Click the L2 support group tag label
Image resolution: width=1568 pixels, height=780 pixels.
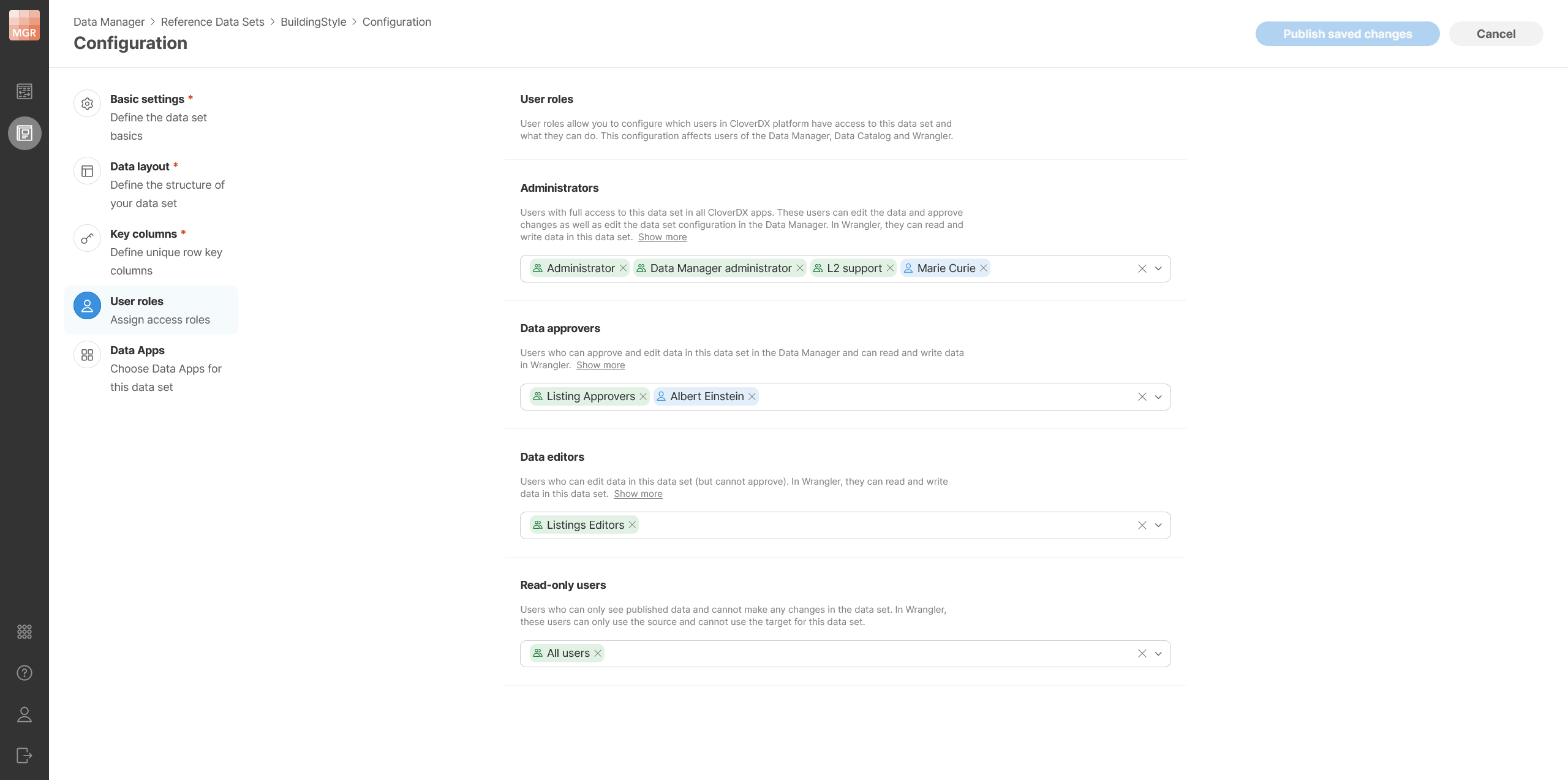854,268
